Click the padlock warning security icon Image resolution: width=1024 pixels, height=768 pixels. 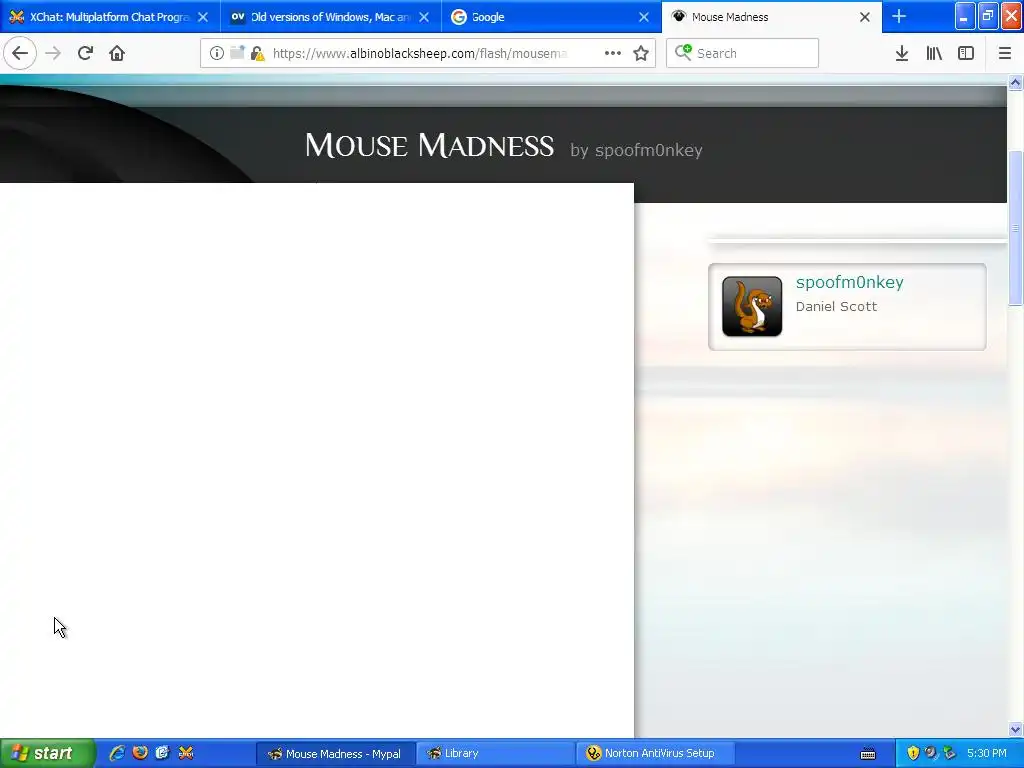click(x=257, y=53)
